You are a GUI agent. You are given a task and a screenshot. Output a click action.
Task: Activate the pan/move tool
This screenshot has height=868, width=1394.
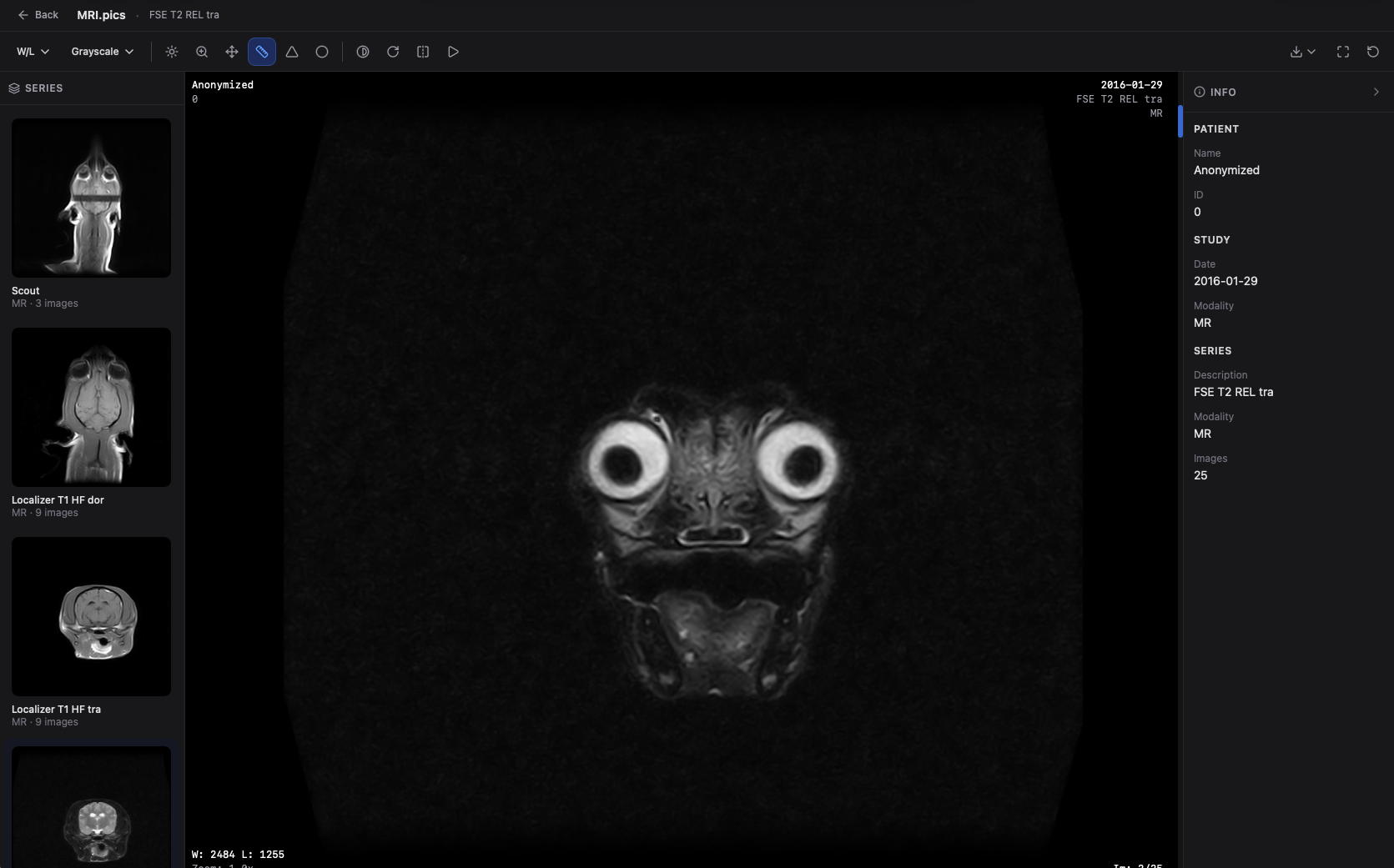[231, 52]
